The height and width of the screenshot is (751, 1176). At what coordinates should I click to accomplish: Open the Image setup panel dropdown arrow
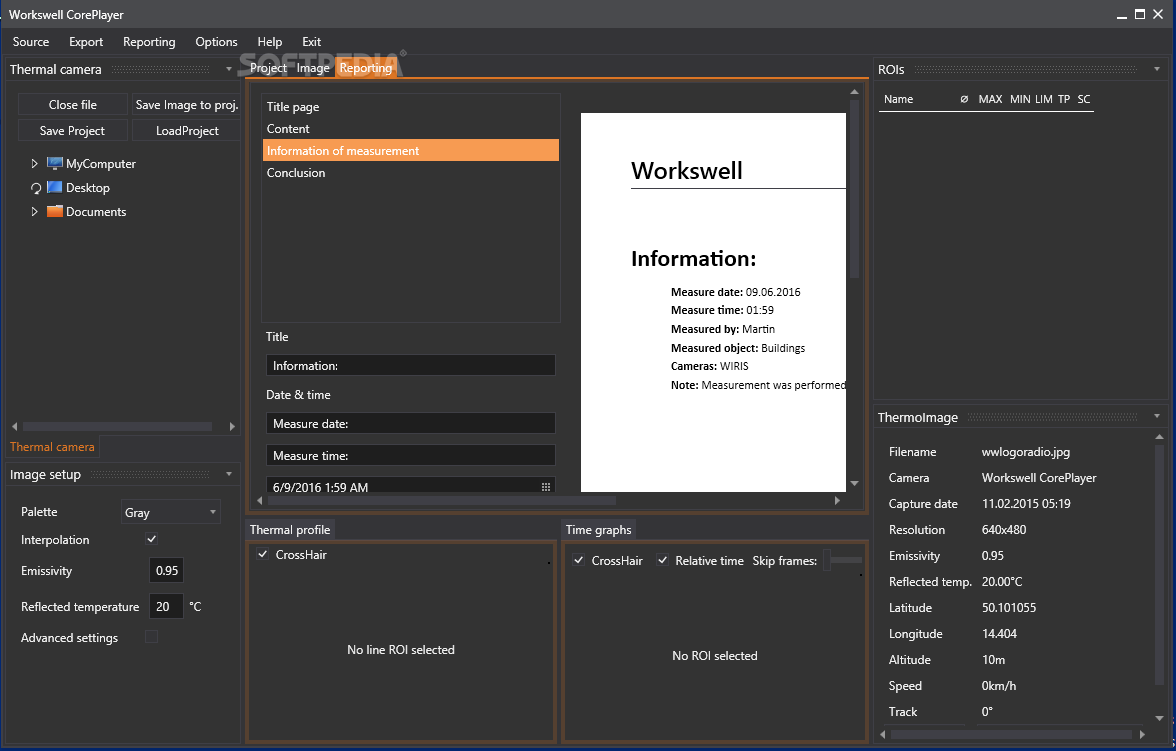[x=229, y=474]
